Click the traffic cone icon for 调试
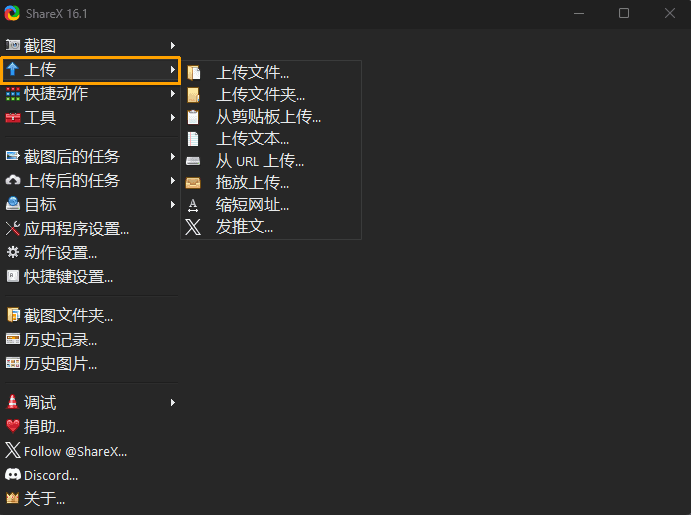 pyautogui.click(x=13, y=402)
